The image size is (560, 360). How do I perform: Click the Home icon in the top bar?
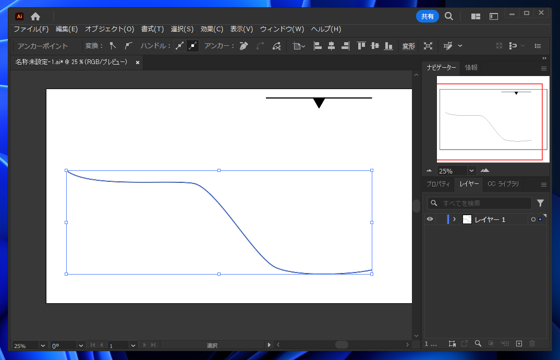point(35,16)
